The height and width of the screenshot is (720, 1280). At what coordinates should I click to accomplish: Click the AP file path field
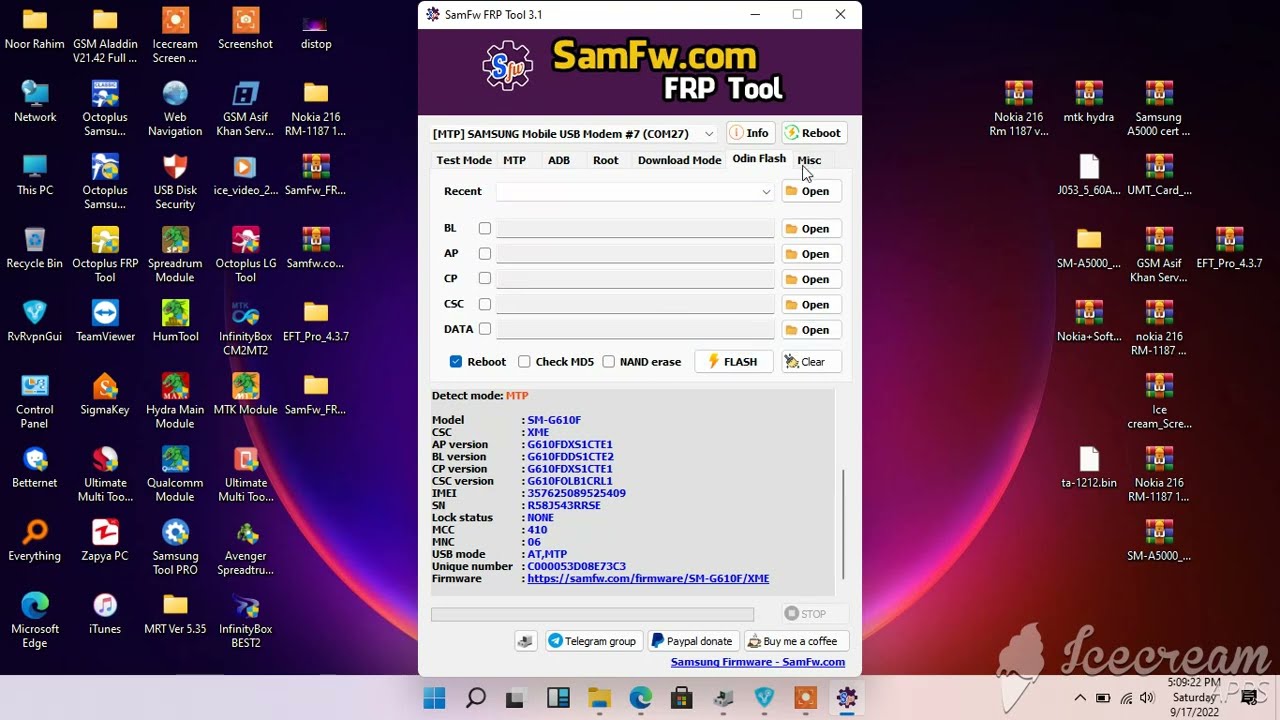635,254
